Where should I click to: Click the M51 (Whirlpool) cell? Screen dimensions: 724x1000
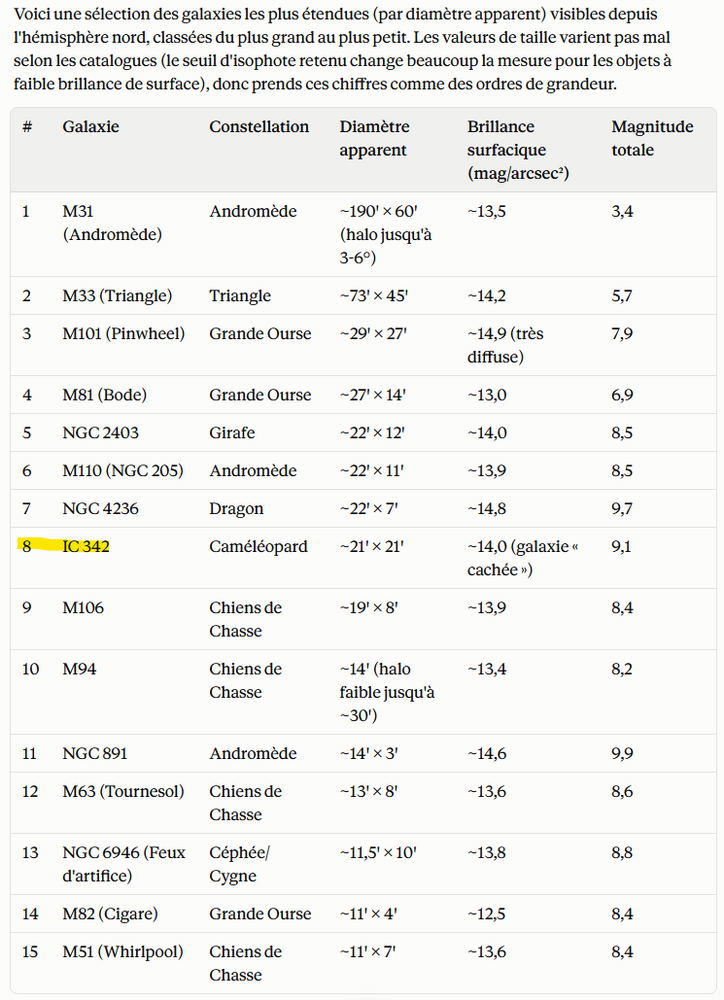122,952
